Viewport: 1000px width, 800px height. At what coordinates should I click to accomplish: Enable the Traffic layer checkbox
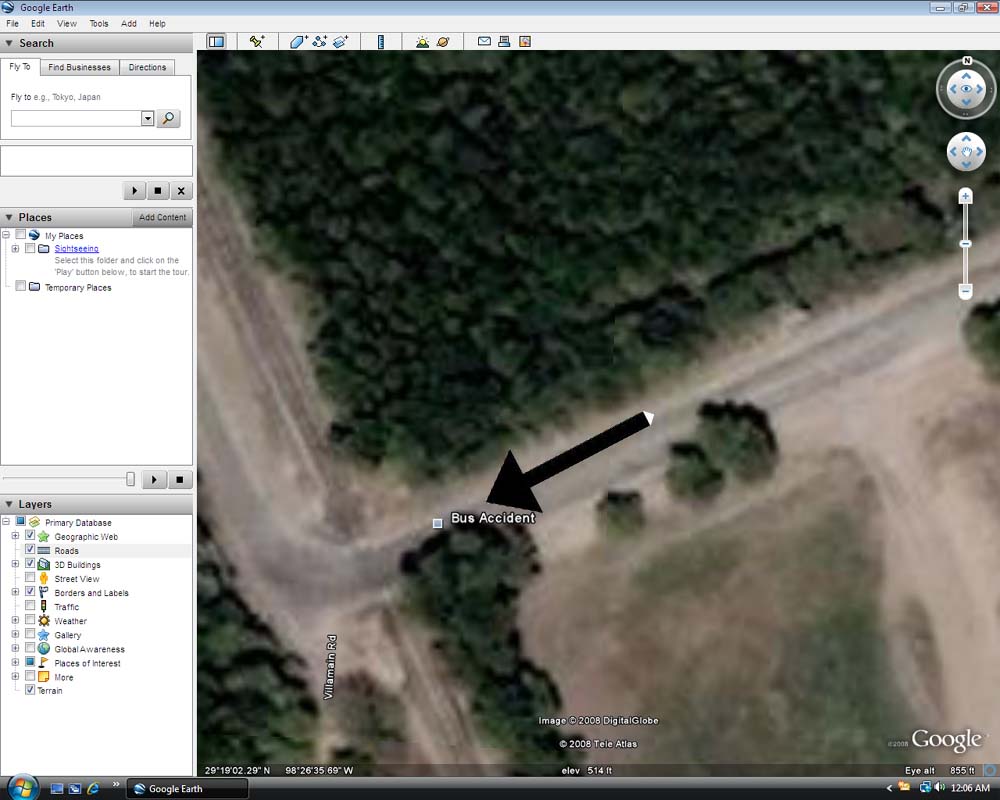coord(30,606)
